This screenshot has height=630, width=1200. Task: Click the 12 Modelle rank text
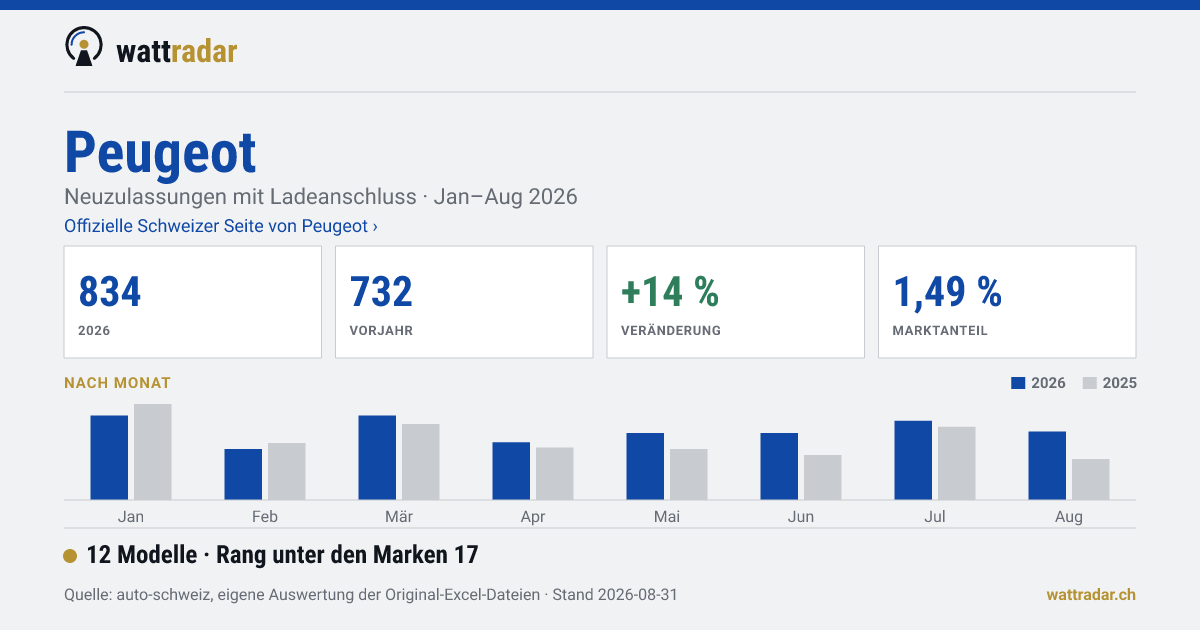283,554
